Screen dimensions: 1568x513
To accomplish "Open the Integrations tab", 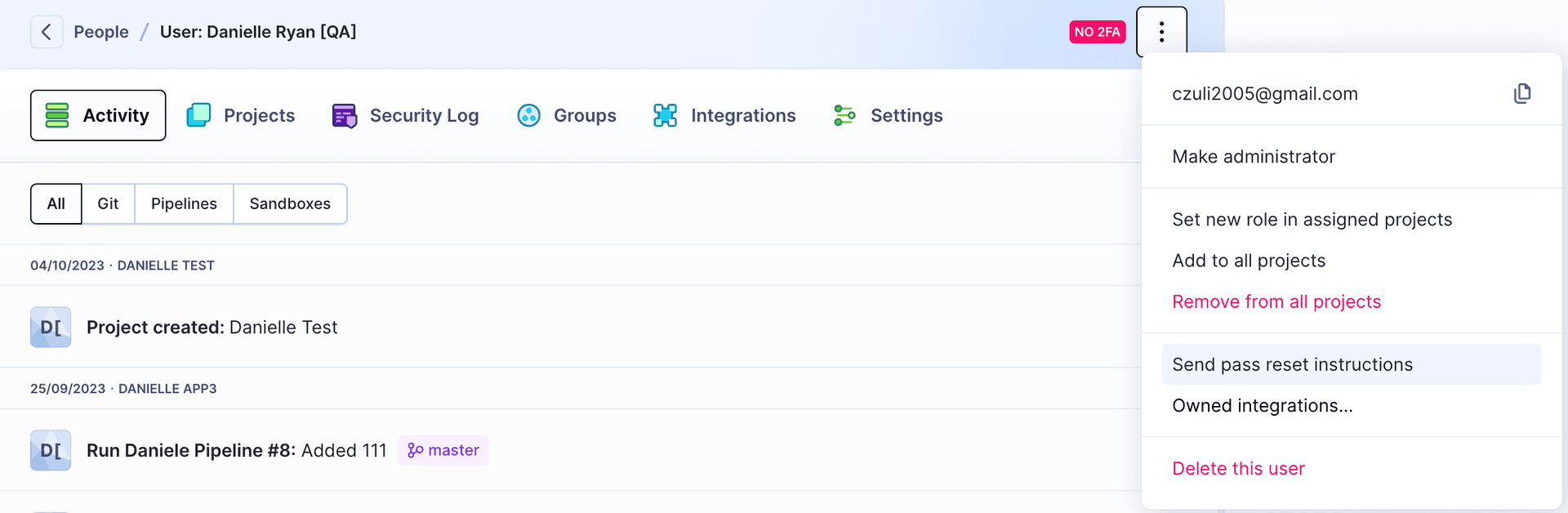I will pos(724,115).
